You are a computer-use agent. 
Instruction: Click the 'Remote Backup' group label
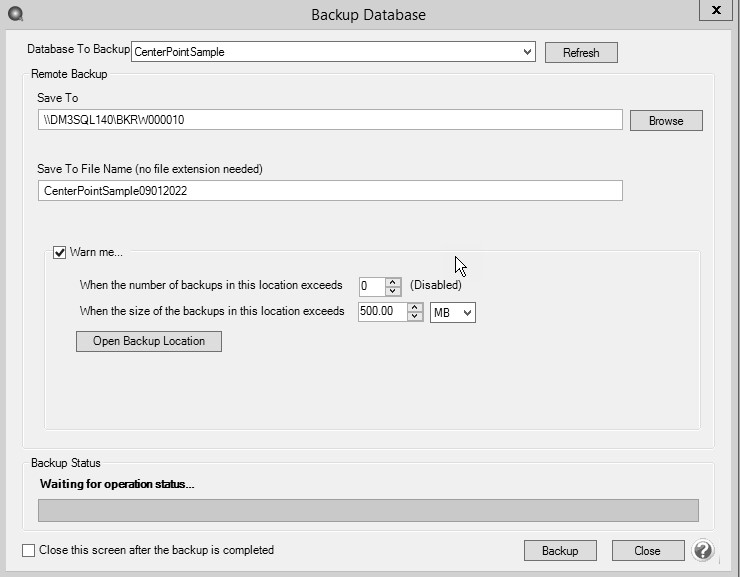point(69,74)
